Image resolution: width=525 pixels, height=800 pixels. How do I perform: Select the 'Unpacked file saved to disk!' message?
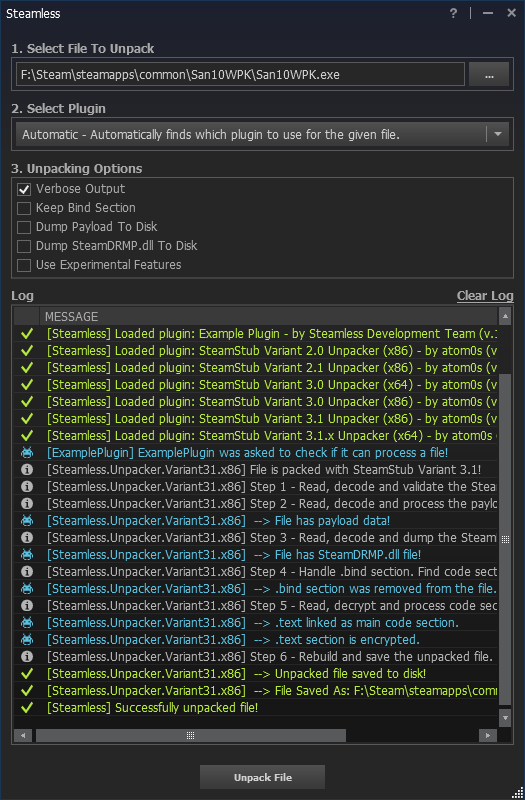(236, 673)
